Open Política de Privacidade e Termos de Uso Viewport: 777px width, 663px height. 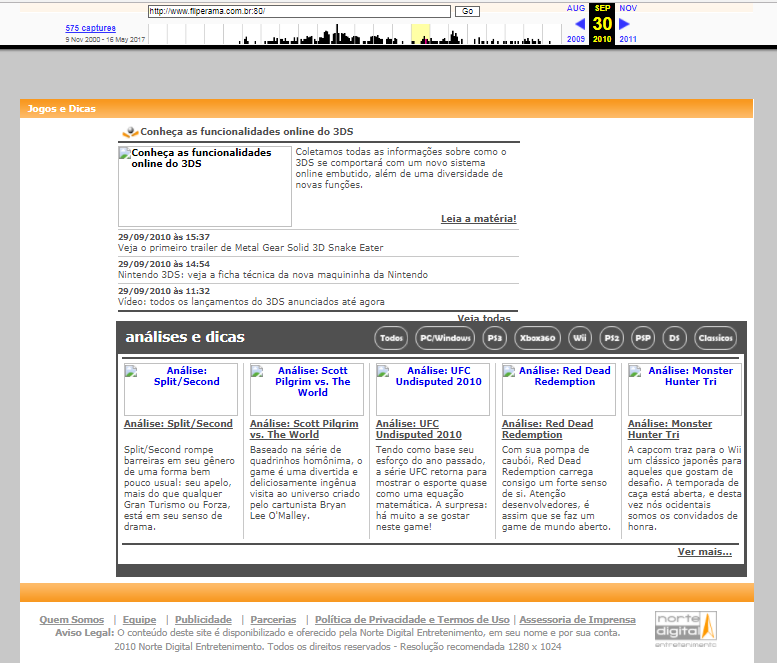coord(412,619)
